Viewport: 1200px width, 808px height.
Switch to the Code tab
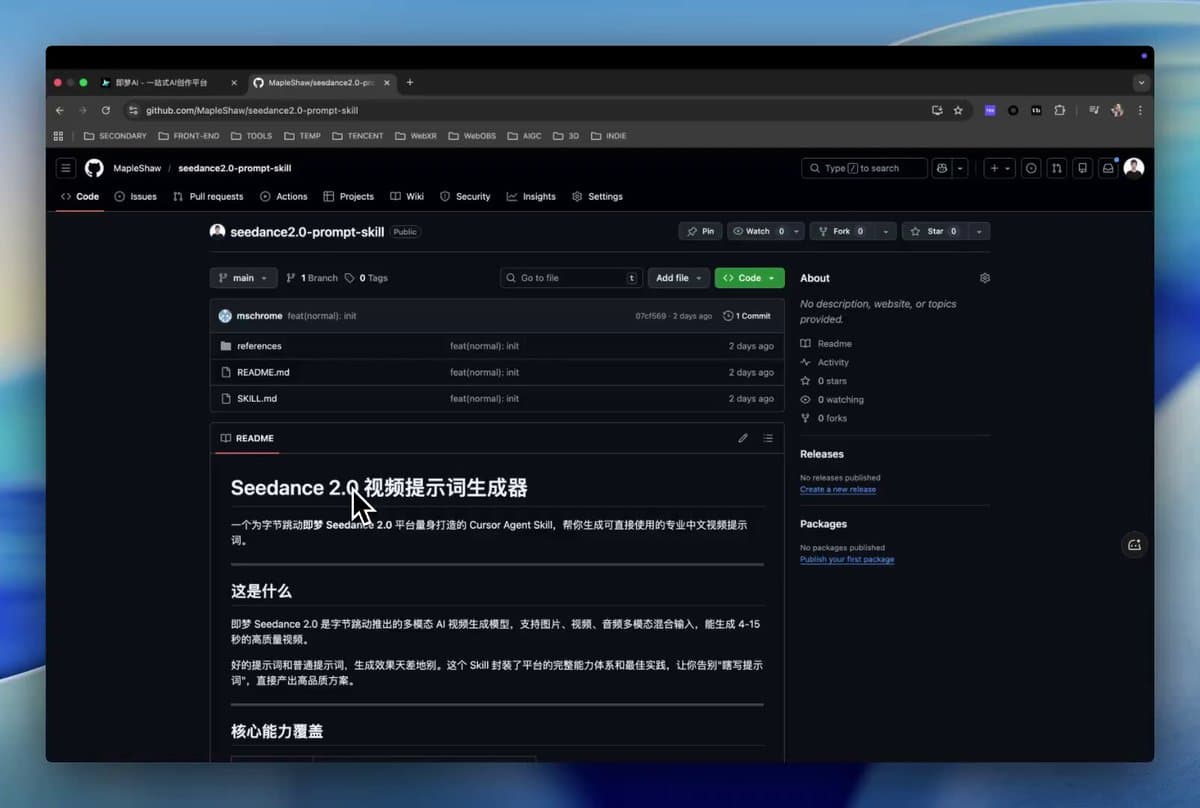tap(80, 196)
